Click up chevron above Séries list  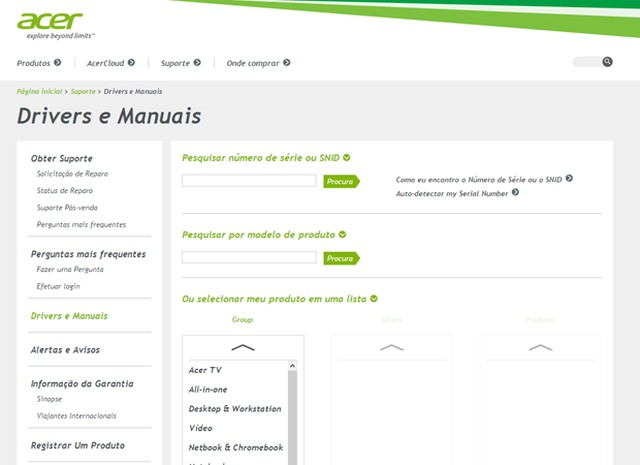(x=391, y=347)
